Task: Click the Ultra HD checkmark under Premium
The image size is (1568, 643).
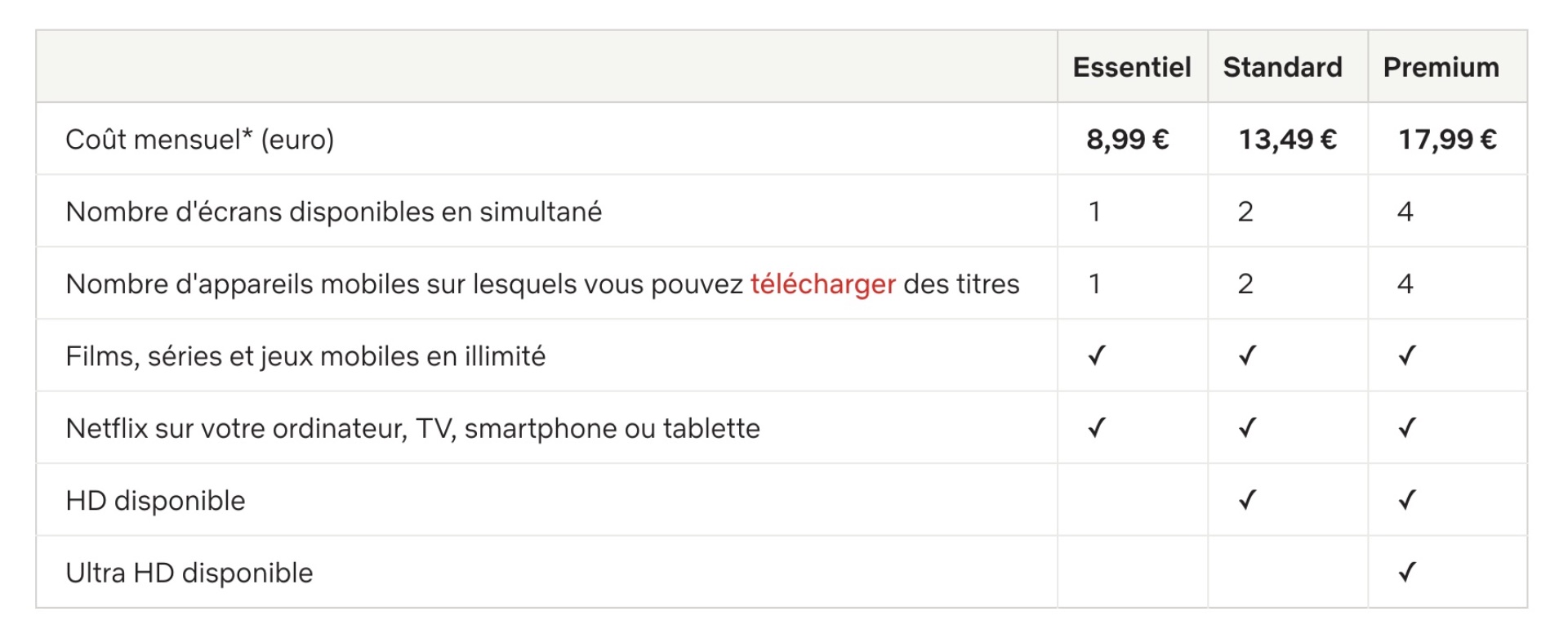Action: pyautogui.click(x=1407, y=572)
